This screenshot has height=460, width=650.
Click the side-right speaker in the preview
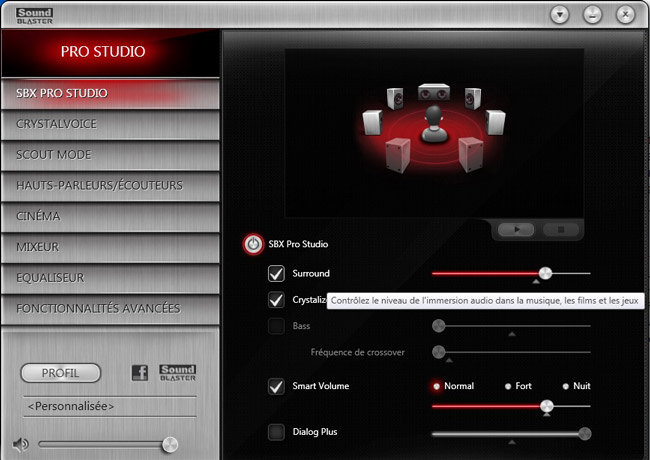(495, 122)
